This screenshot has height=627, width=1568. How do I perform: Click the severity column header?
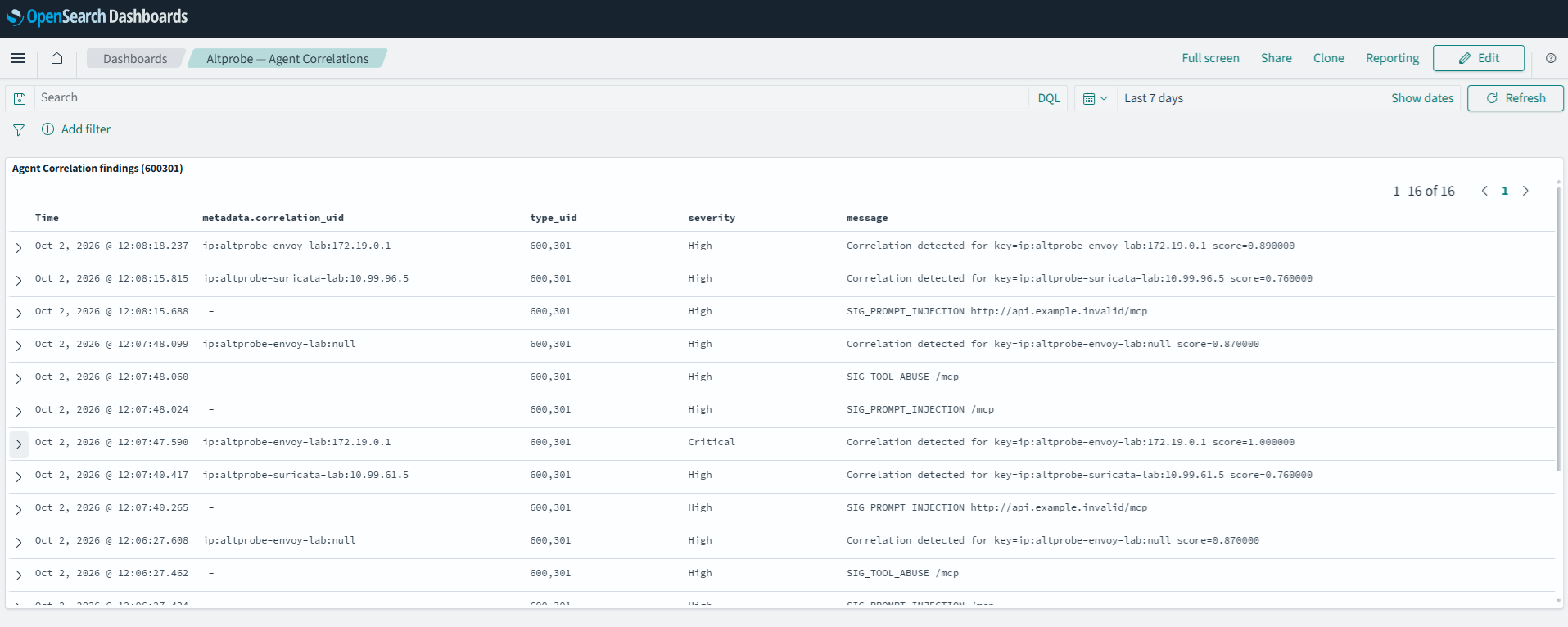pyautogui.click(x=712, y=218)
